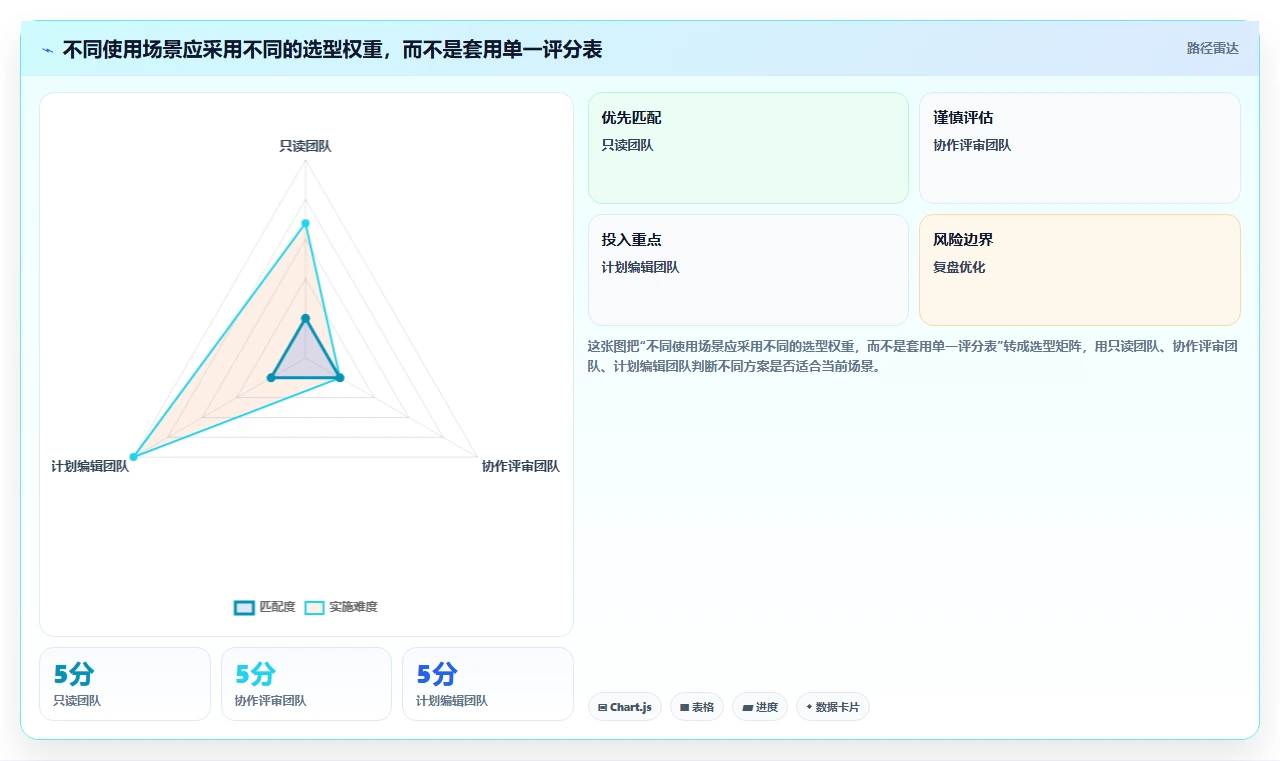
Task: Click the 数据卡片 chip icon
Action: pos(809,707)
